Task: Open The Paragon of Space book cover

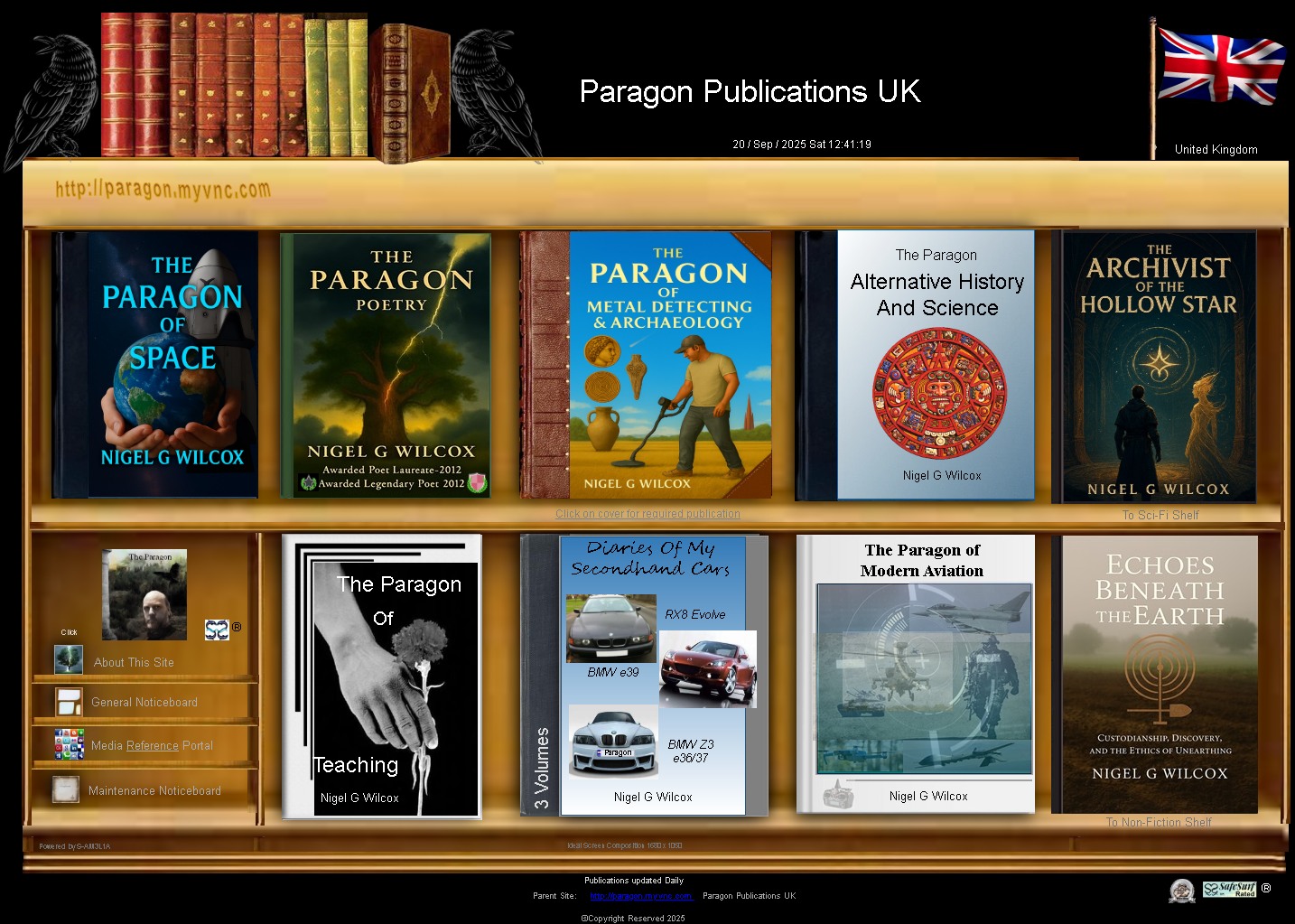Action: pyautogui.click(x=156, y=365)
